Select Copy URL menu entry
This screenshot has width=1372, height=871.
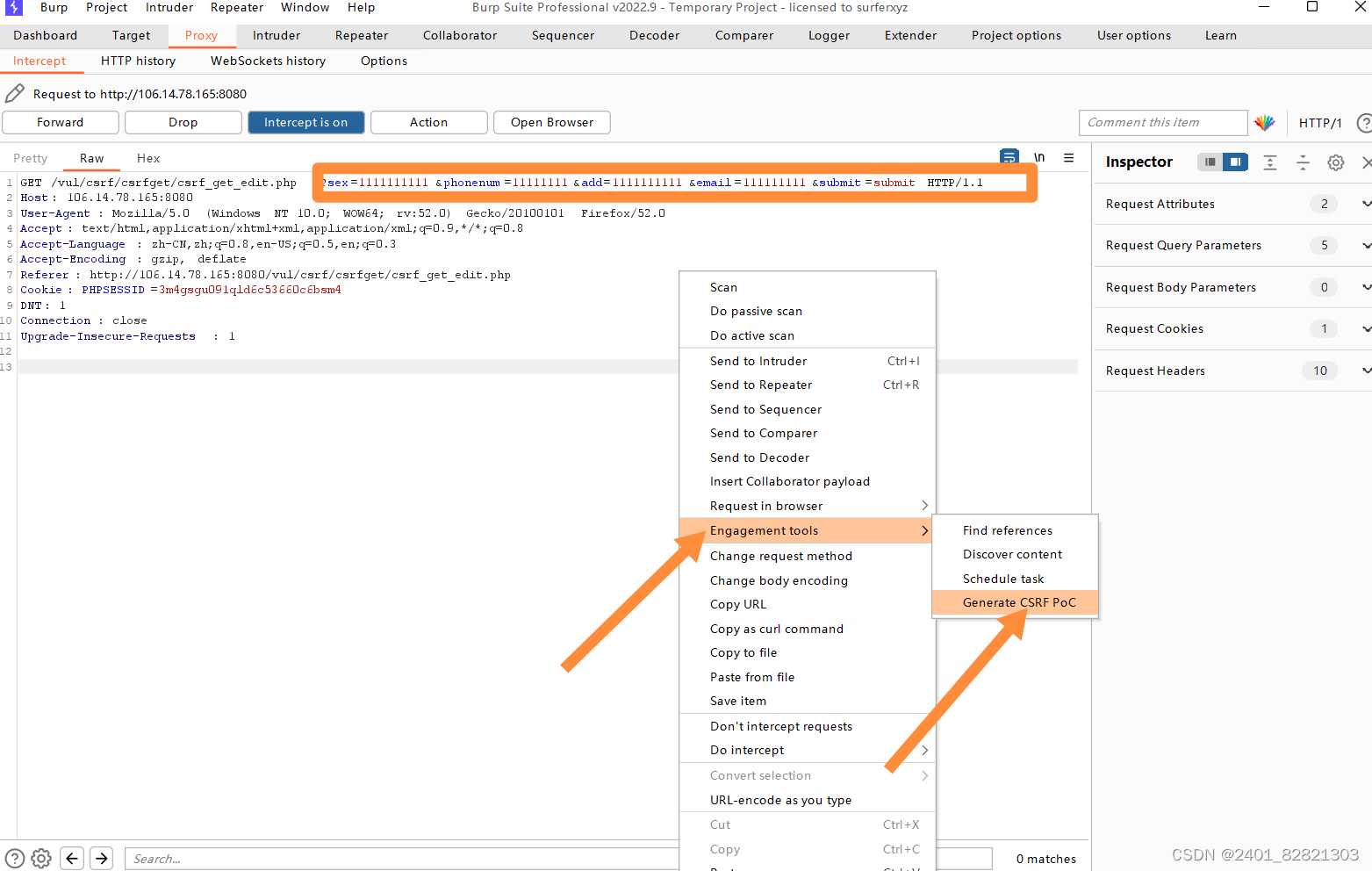click(808, 604)
